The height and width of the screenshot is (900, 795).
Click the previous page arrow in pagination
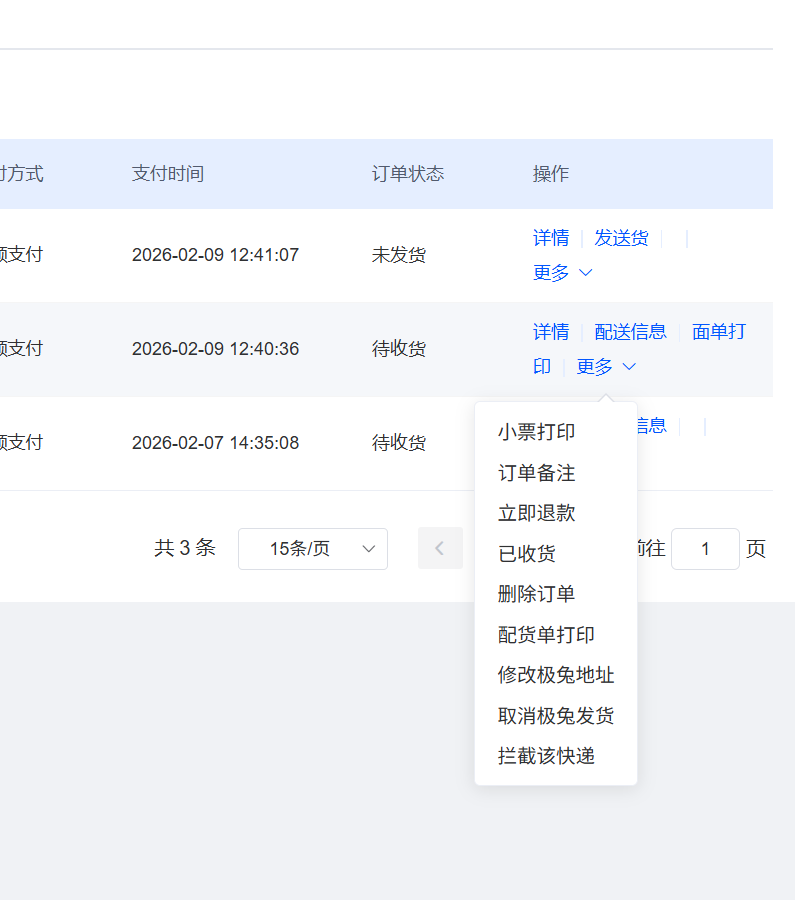click(x=439, y=548)
